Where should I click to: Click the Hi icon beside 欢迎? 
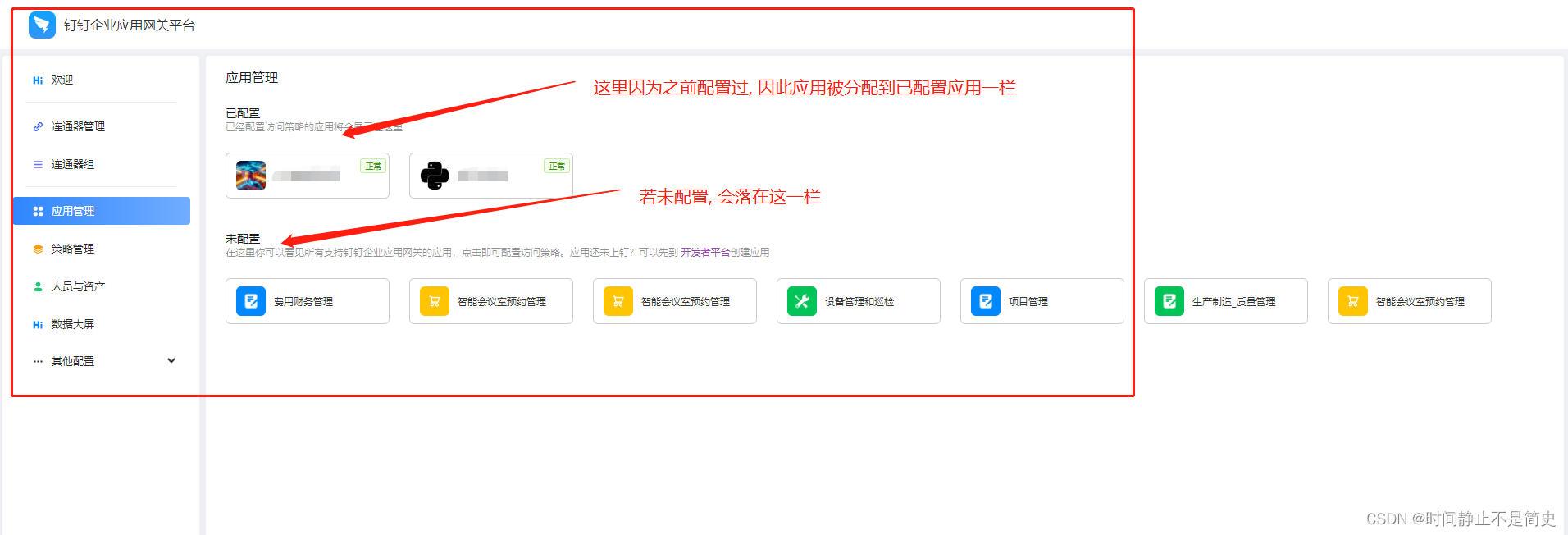38,80
